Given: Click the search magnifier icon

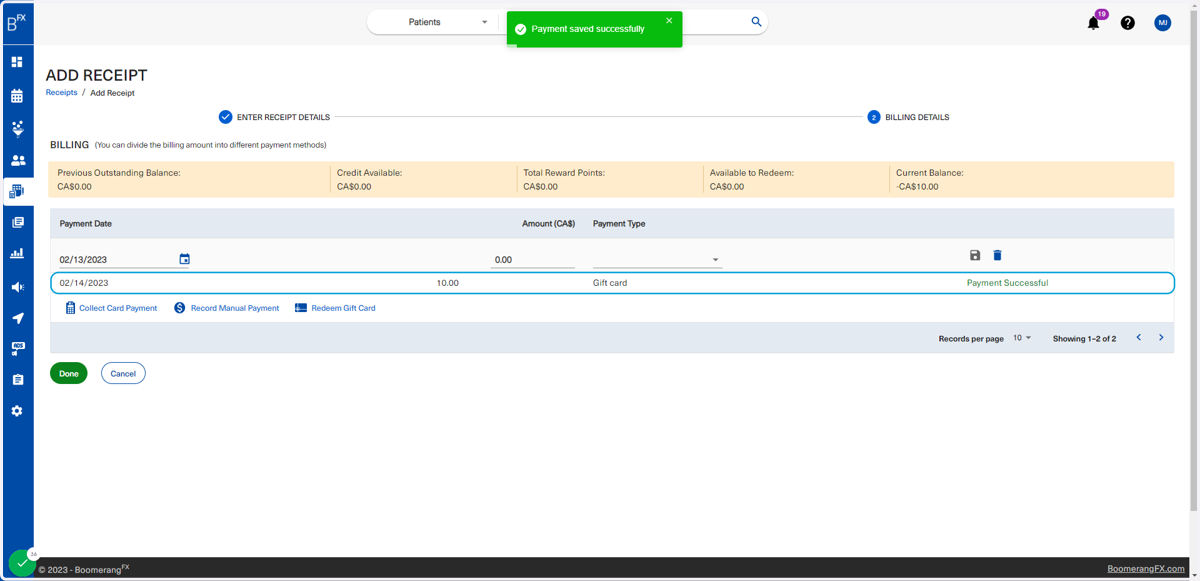Looking at the screenshot, I should tap(756, 22).
